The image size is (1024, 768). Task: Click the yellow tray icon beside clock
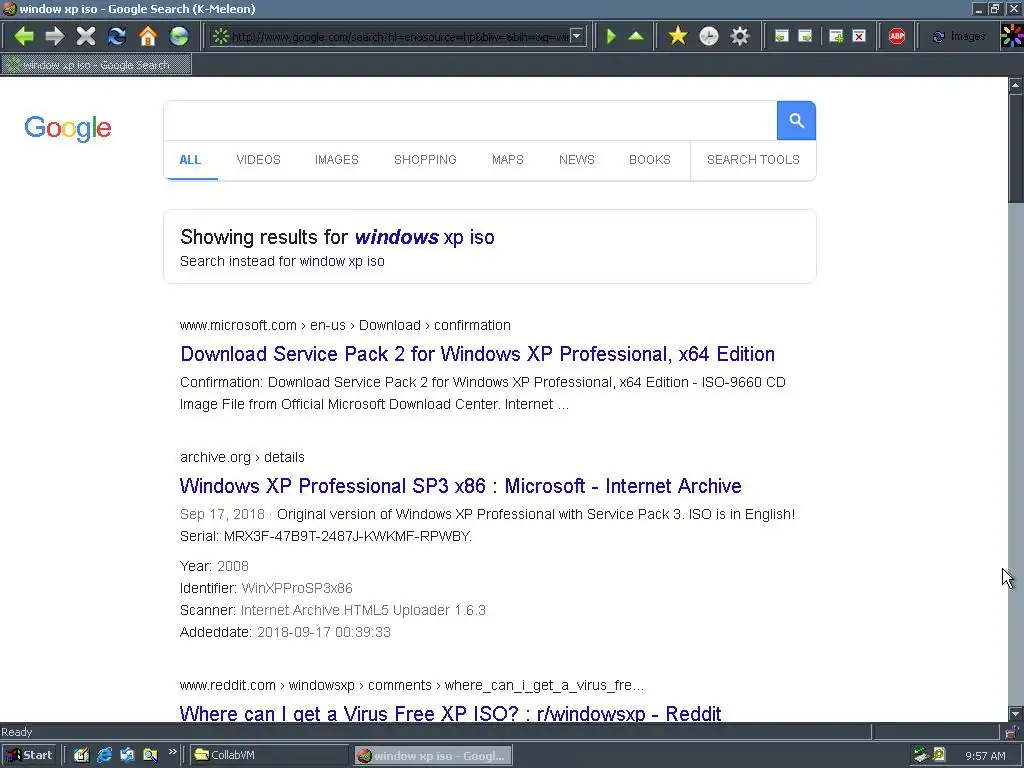tap(939, 755)
